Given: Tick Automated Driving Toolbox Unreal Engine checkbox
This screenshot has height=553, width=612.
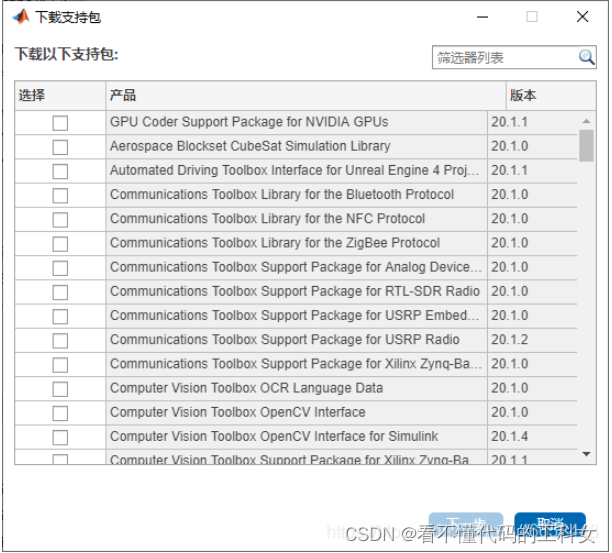Looking at the screenshot, I should pyautogui.click(x=60, y=171).
